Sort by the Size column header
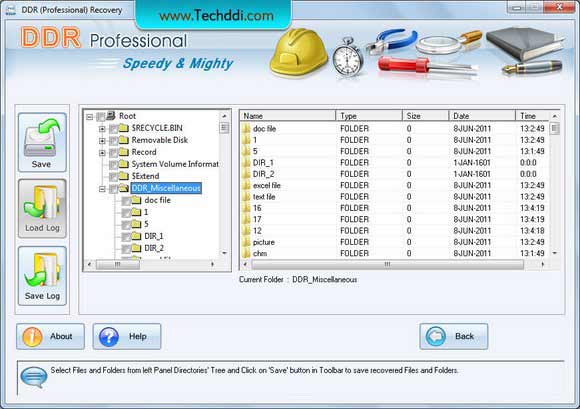The height and width of the screenshot is (409, 580). [x=425, y=116]
